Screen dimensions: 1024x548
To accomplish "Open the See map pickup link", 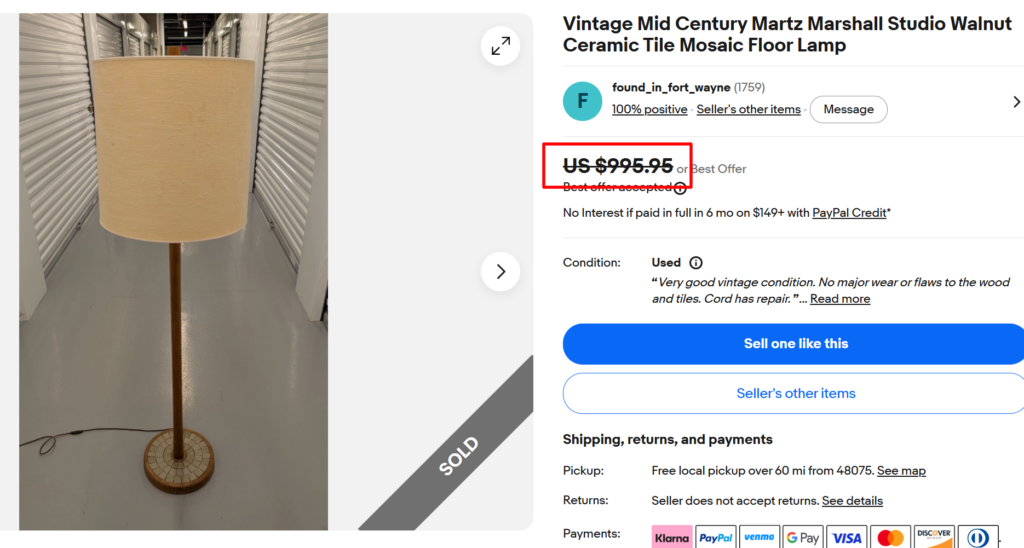I will tap(901, 470).
